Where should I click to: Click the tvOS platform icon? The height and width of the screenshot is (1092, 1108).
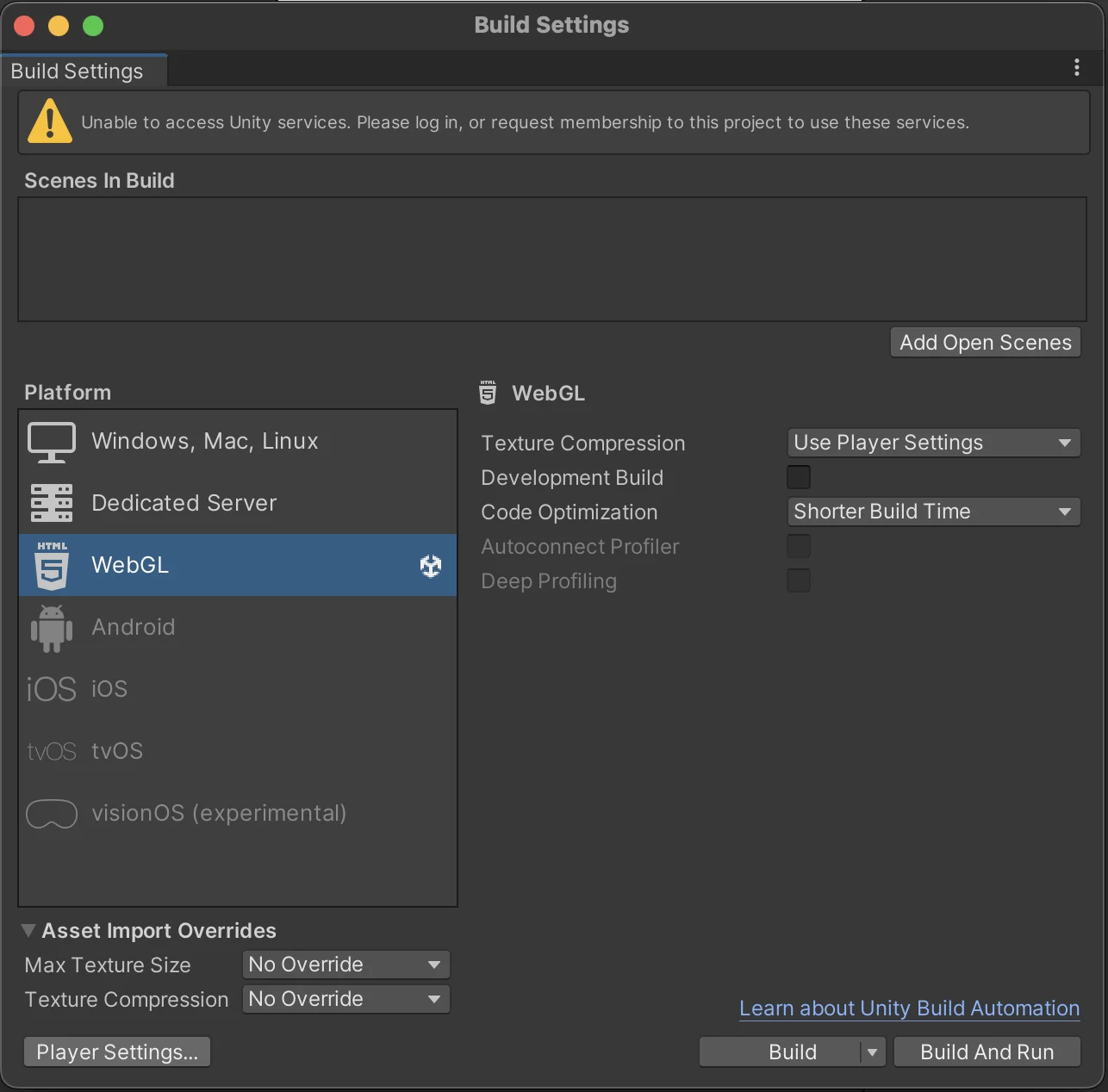[x=52, y=752]
